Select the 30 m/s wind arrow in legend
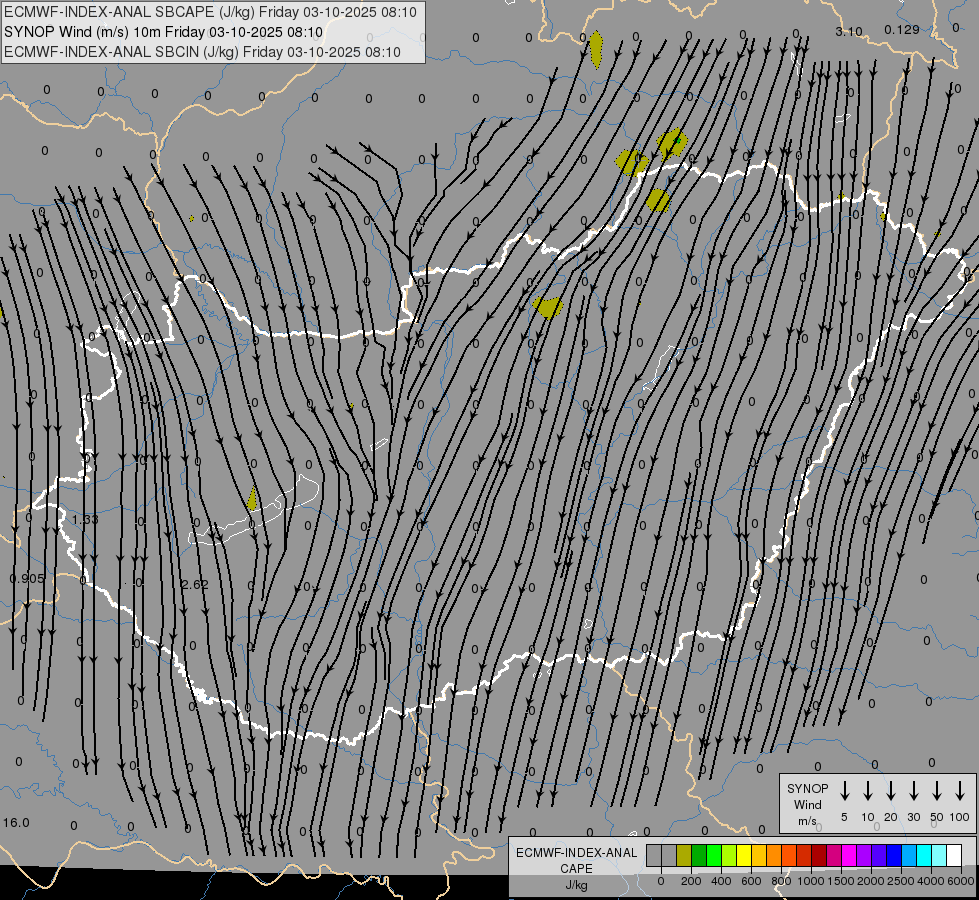The height and width of the screenshot is (900, 979). 914,791
